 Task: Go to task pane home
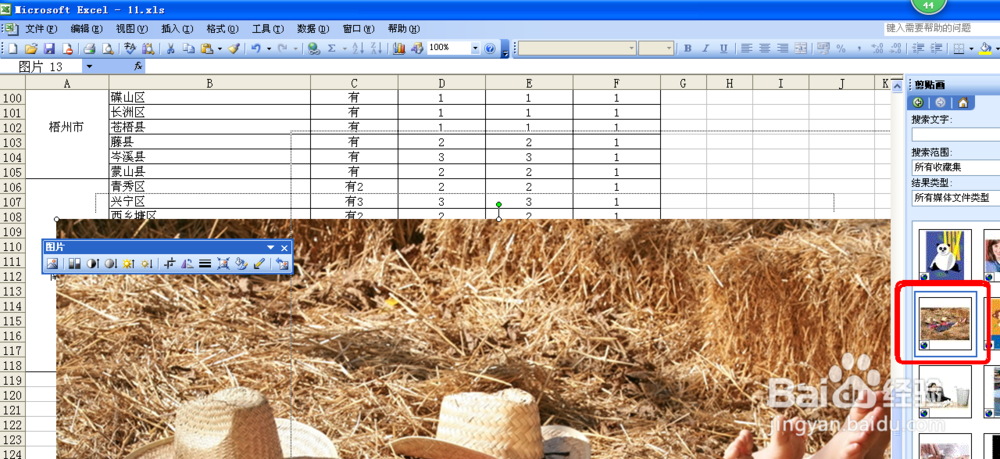tap(963, 103)
